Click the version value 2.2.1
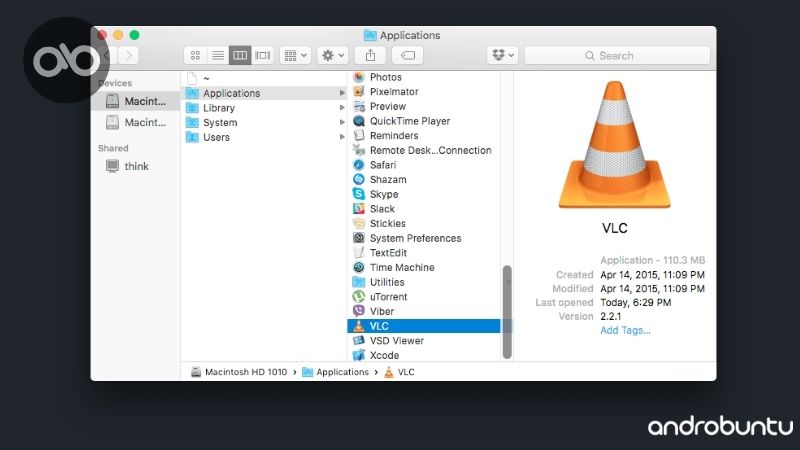Image resolution: width=800 pixels, height=450 pixels. 611,316
